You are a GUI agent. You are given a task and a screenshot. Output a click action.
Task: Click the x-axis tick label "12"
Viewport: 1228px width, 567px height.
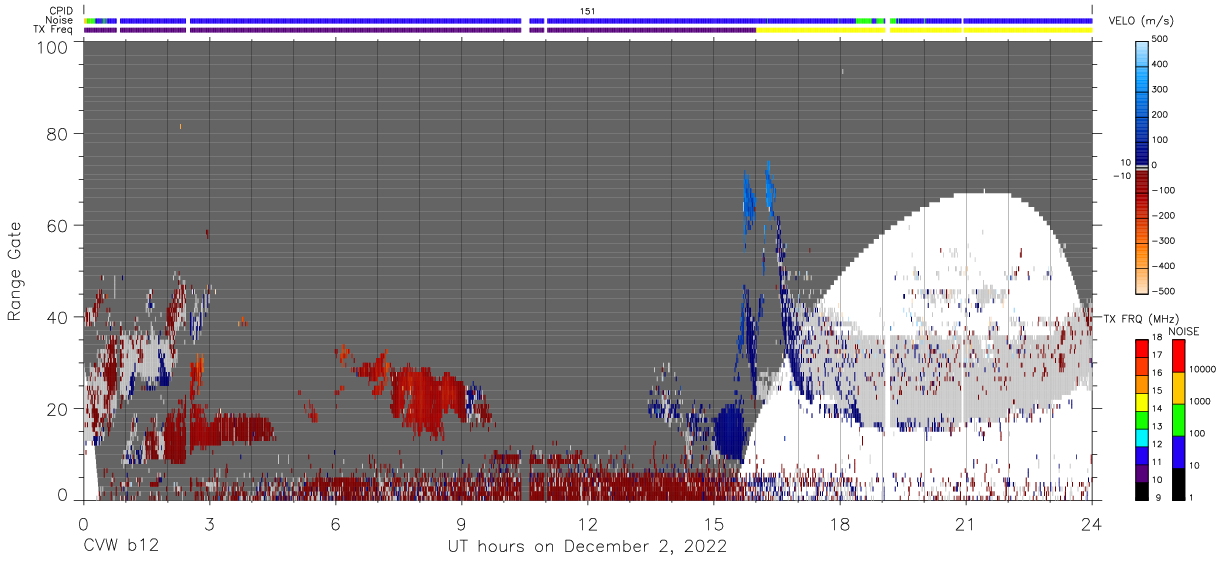tap(587, 525)
